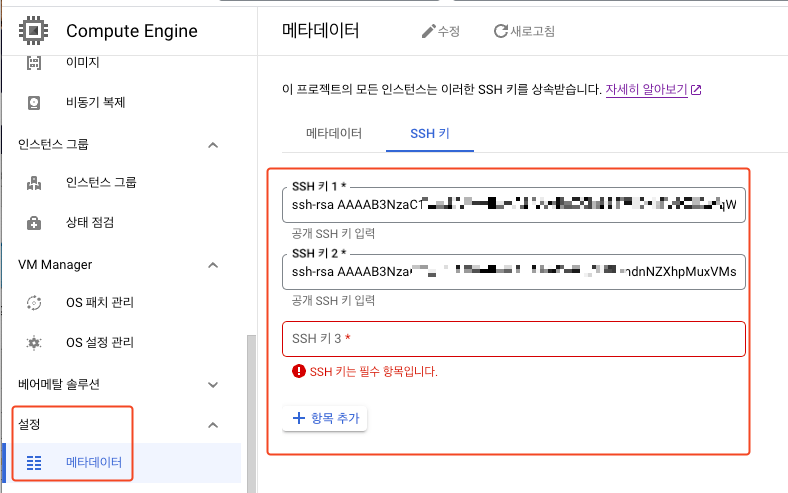
Task: Select the SSH 키 tab
Action: coord(430,134)
